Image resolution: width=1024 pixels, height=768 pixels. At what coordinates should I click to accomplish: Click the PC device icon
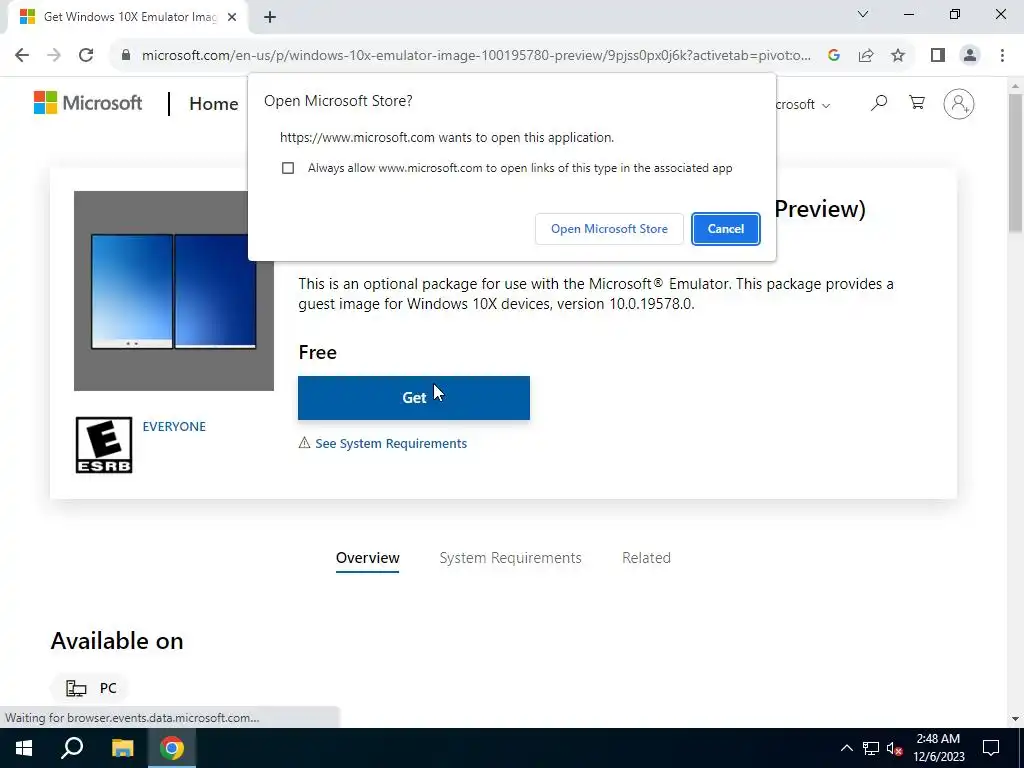[x=76, y=688]
